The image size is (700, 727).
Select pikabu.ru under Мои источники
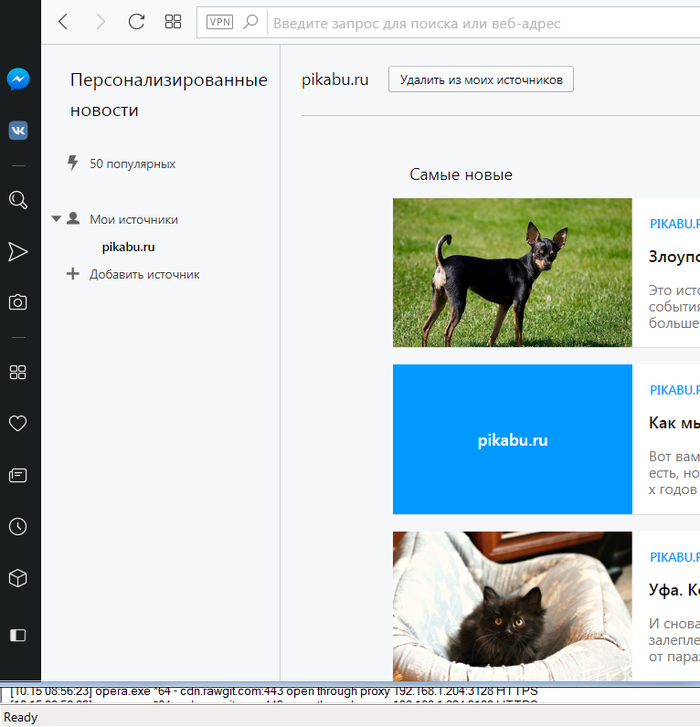128,247
